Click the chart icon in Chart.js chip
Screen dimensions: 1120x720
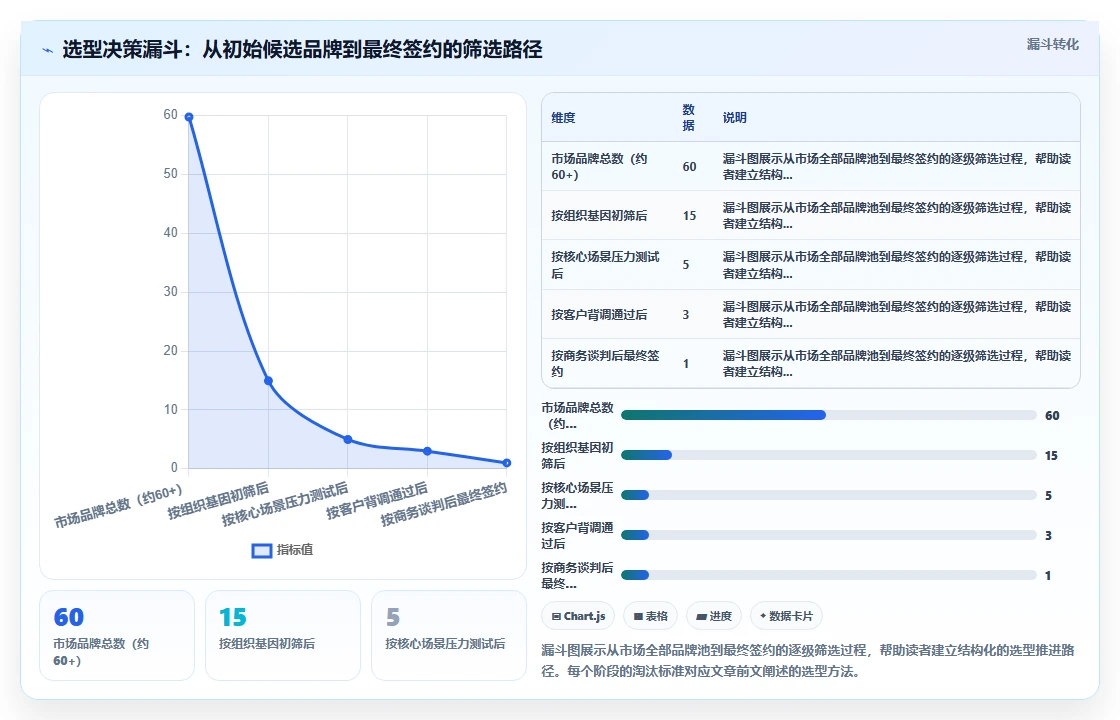[556, 616]
